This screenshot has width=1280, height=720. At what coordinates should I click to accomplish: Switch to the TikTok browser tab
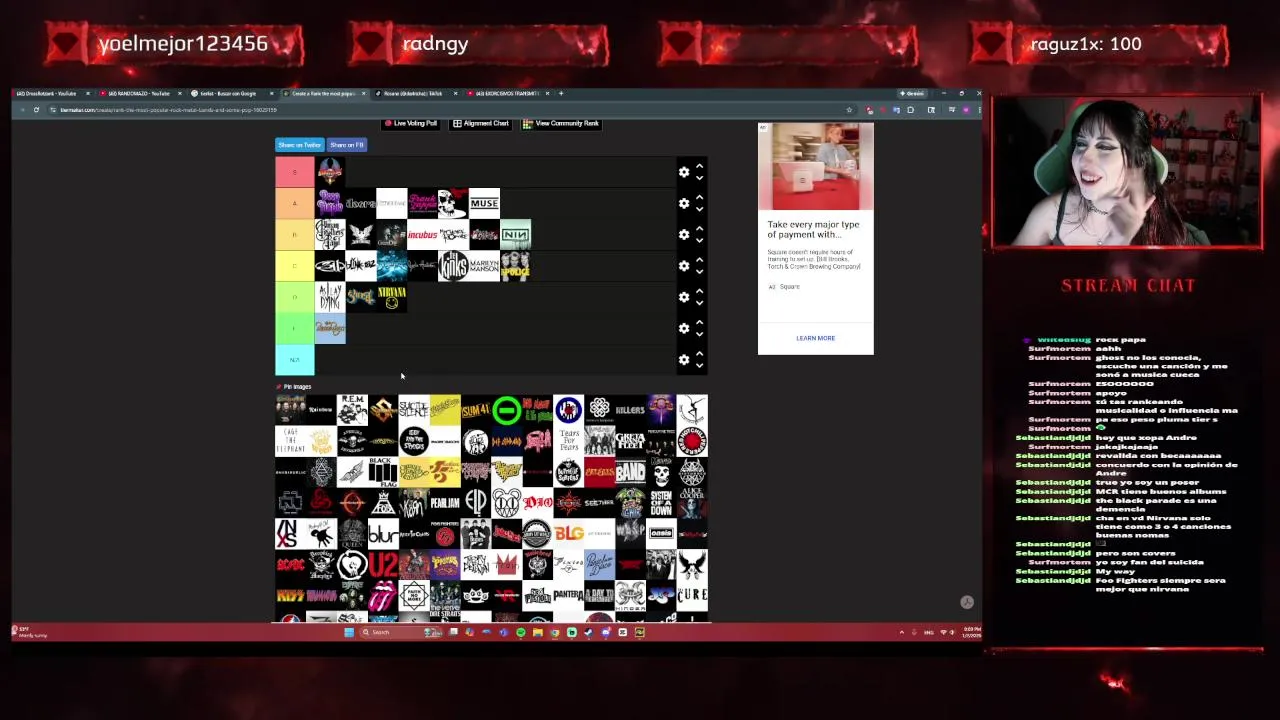point(415,94)
